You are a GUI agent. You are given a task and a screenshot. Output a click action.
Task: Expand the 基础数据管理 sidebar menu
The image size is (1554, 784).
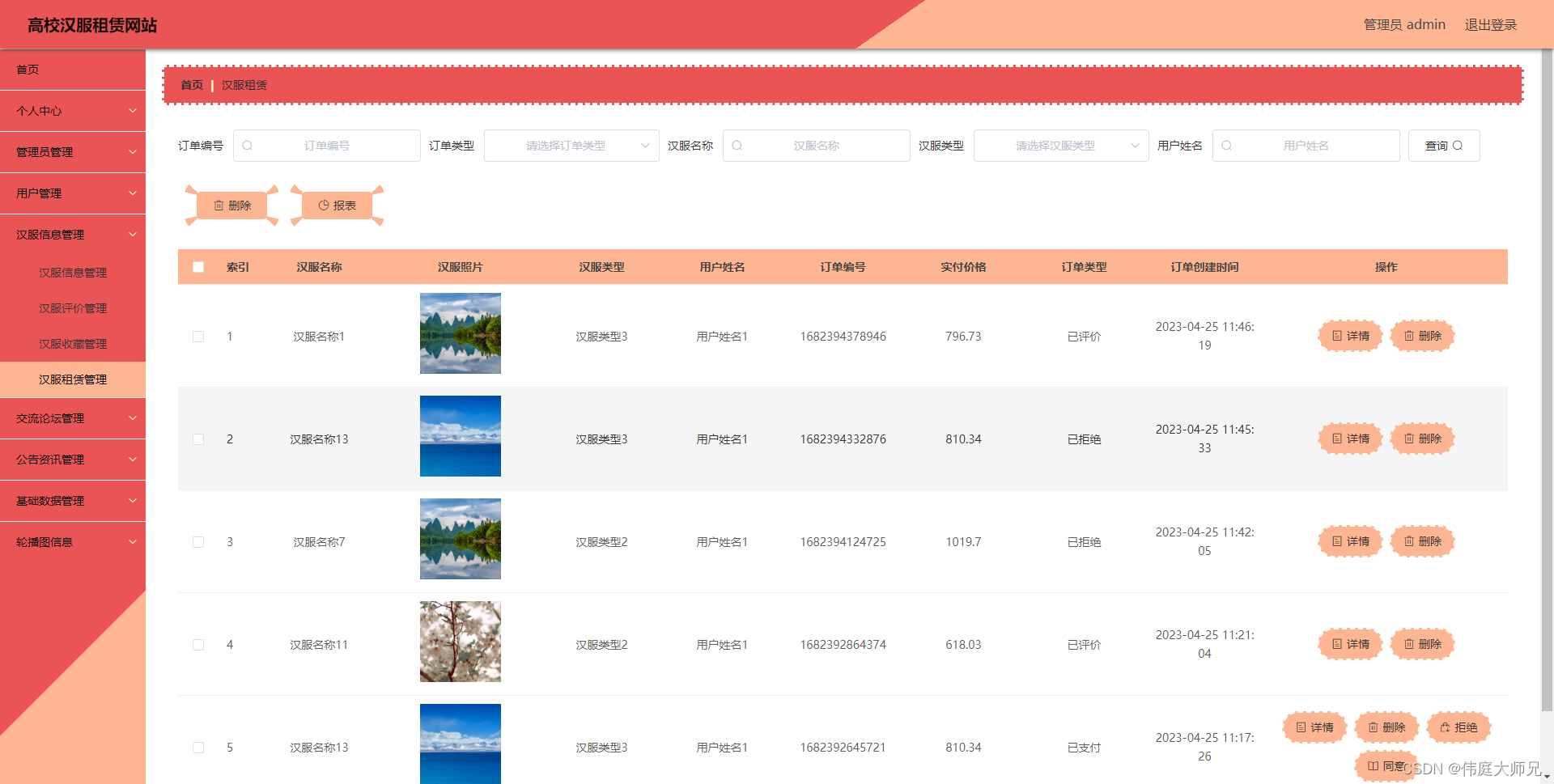click(x=73, y=501)
